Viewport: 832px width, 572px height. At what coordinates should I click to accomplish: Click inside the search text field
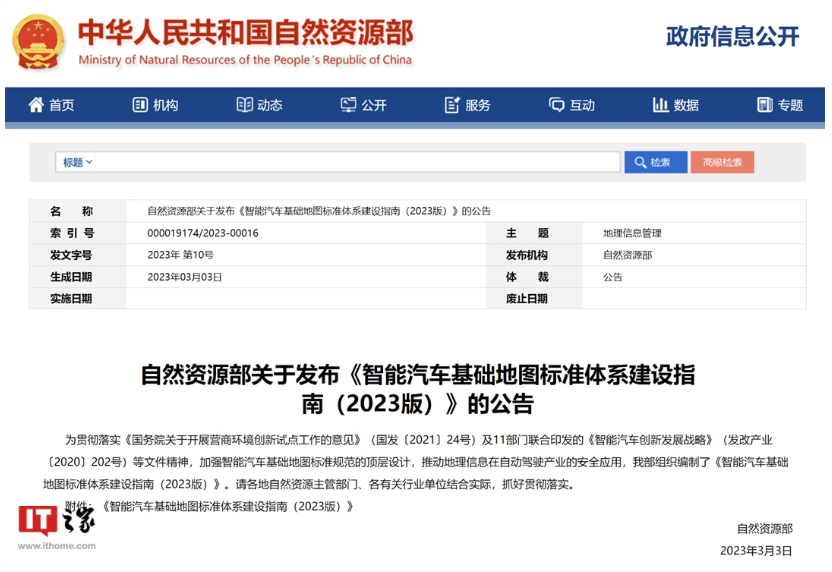(358, 162)
